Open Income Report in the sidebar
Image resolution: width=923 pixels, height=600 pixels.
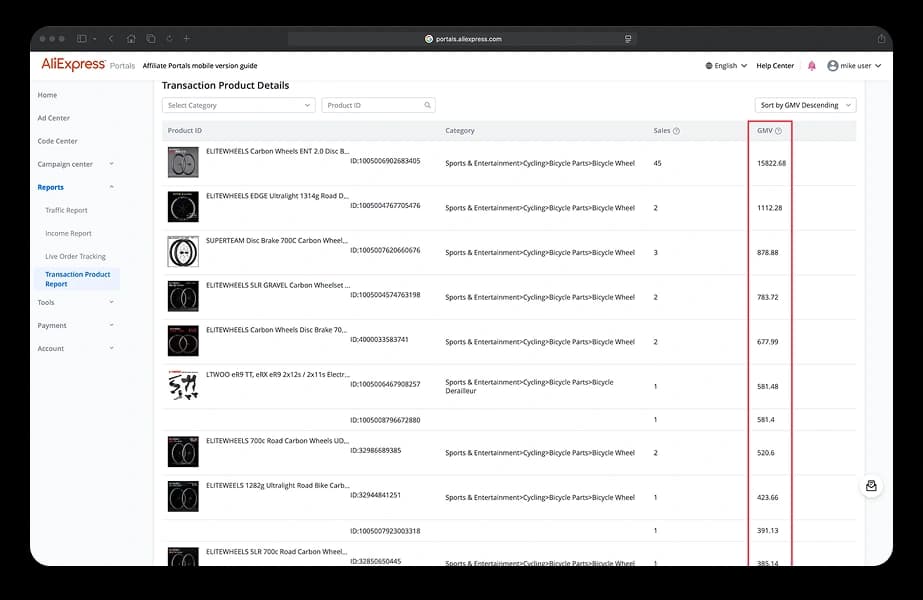click(68, 233)
